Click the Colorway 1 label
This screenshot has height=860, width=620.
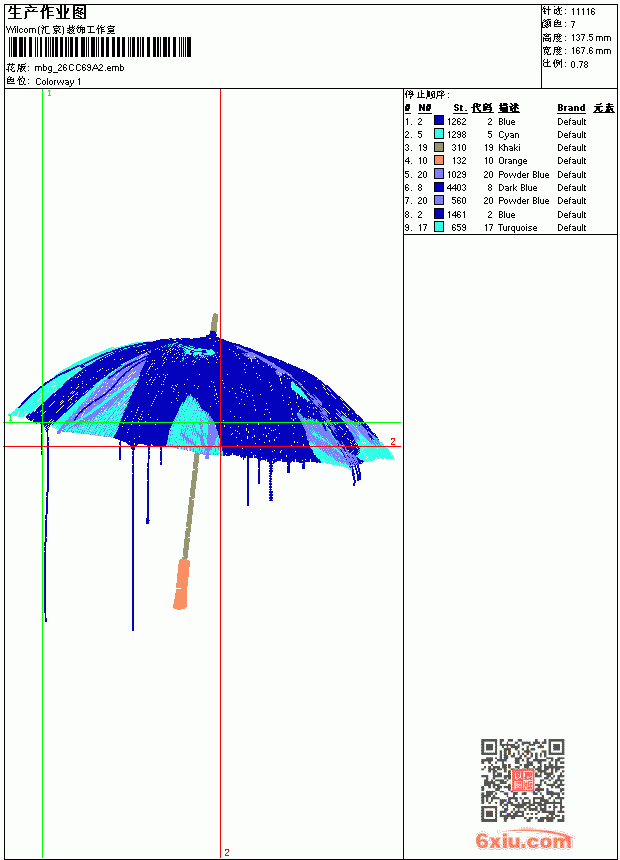[58, 82]
